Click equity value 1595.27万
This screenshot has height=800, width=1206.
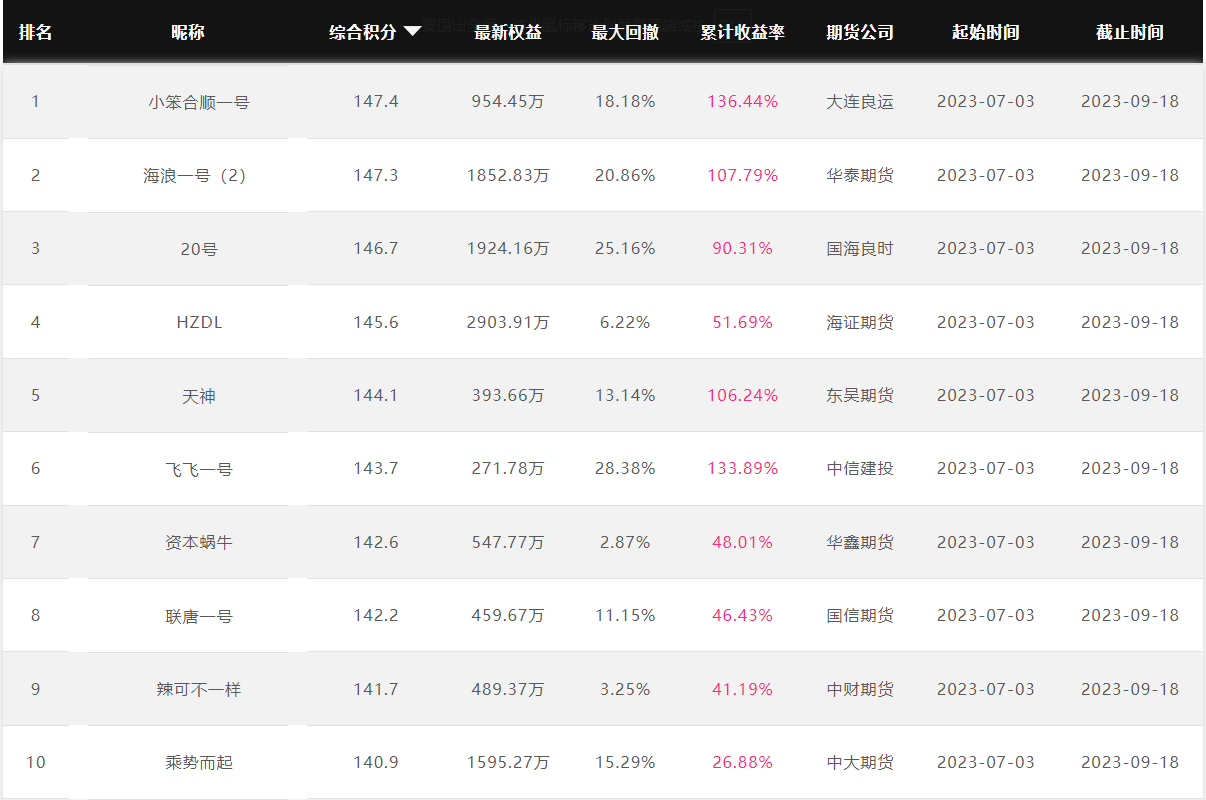coord(508,762)
